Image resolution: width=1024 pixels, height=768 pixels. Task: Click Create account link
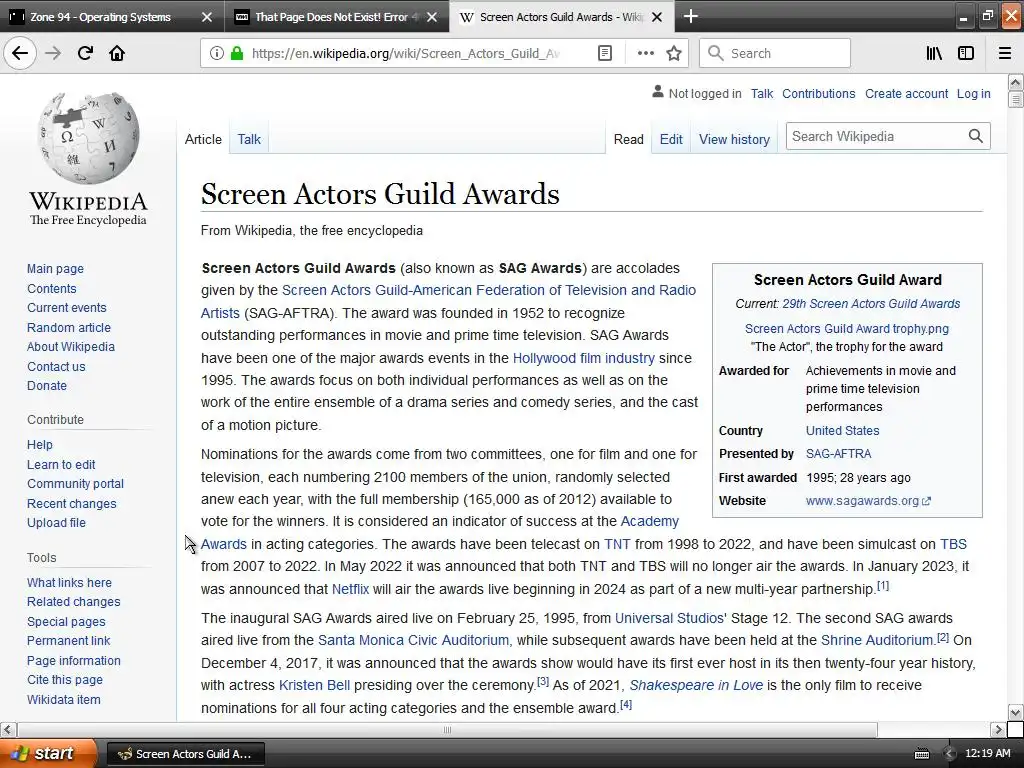(906, 93)
